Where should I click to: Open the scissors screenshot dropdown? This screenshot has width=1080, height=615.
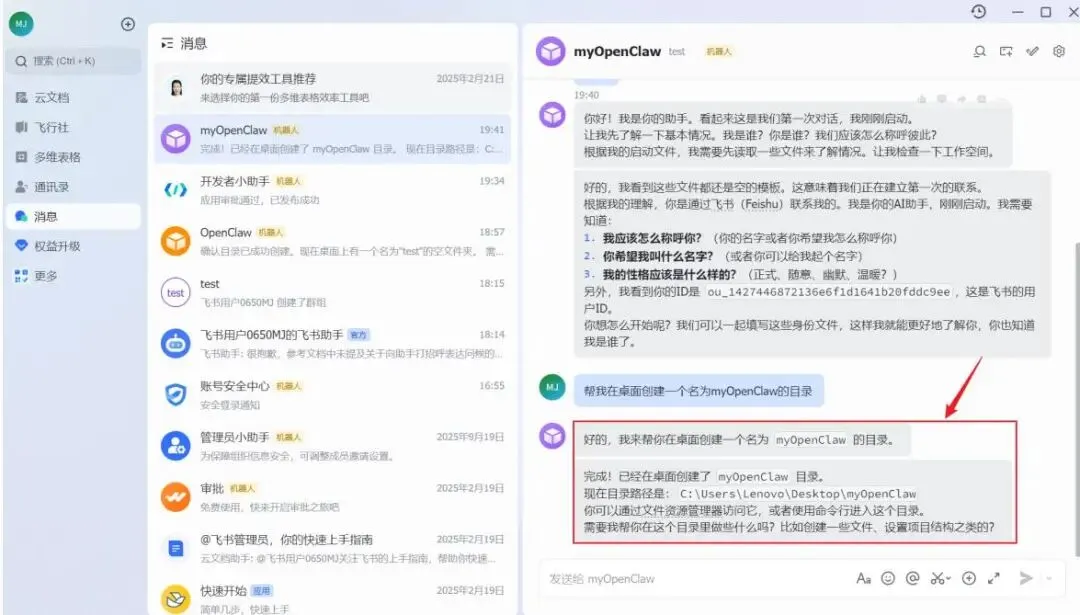(940, 578)
